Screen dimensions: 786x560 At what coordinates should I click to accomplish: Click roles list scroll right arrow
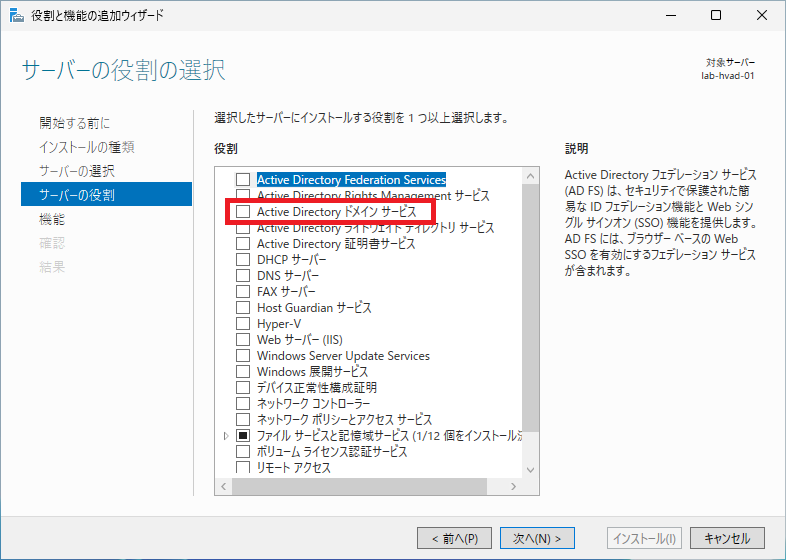(x=513, y=486)
